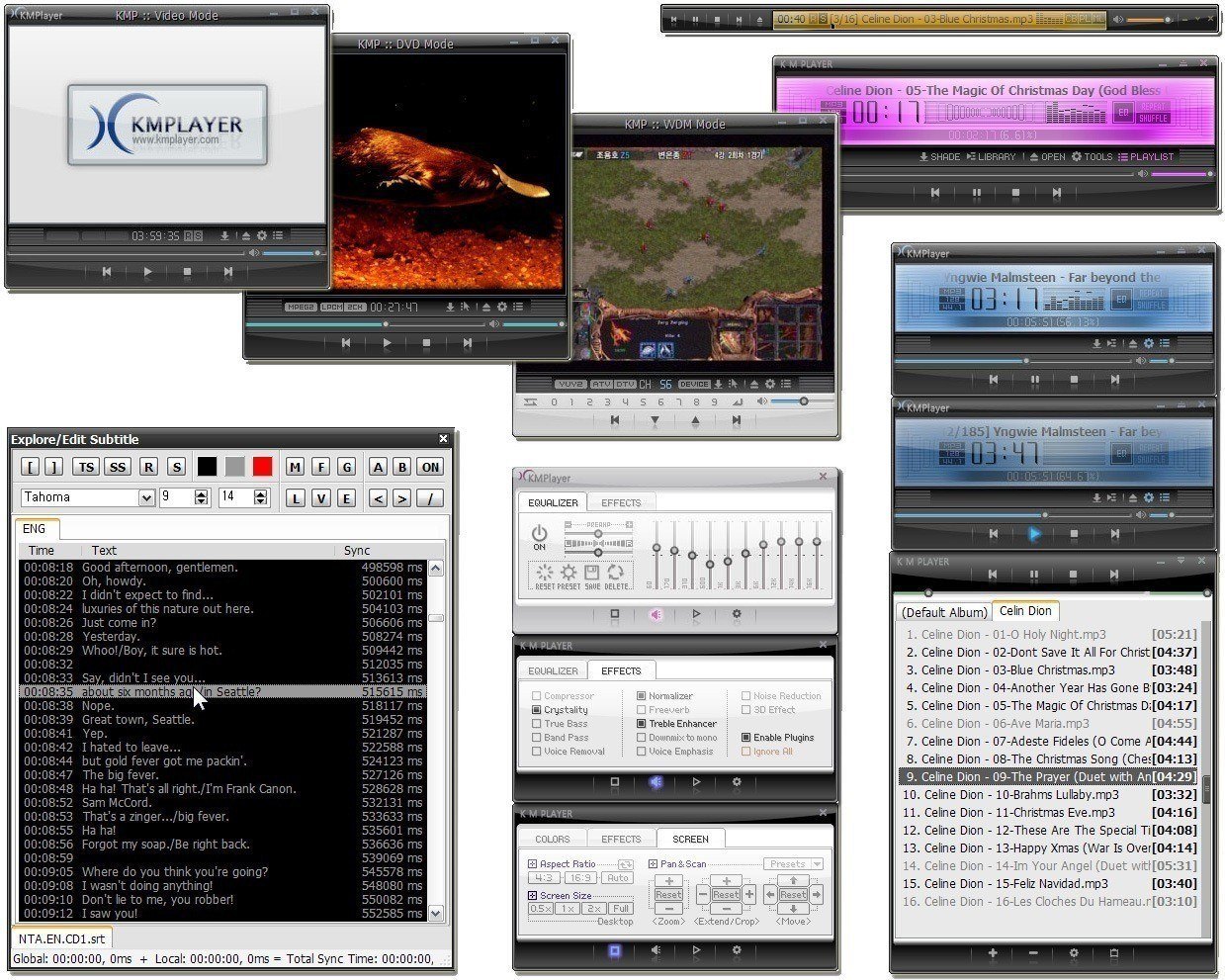Select the (Default Album) playlist tab
Viewport: 1225px width, 980px height.
point(944,612)
